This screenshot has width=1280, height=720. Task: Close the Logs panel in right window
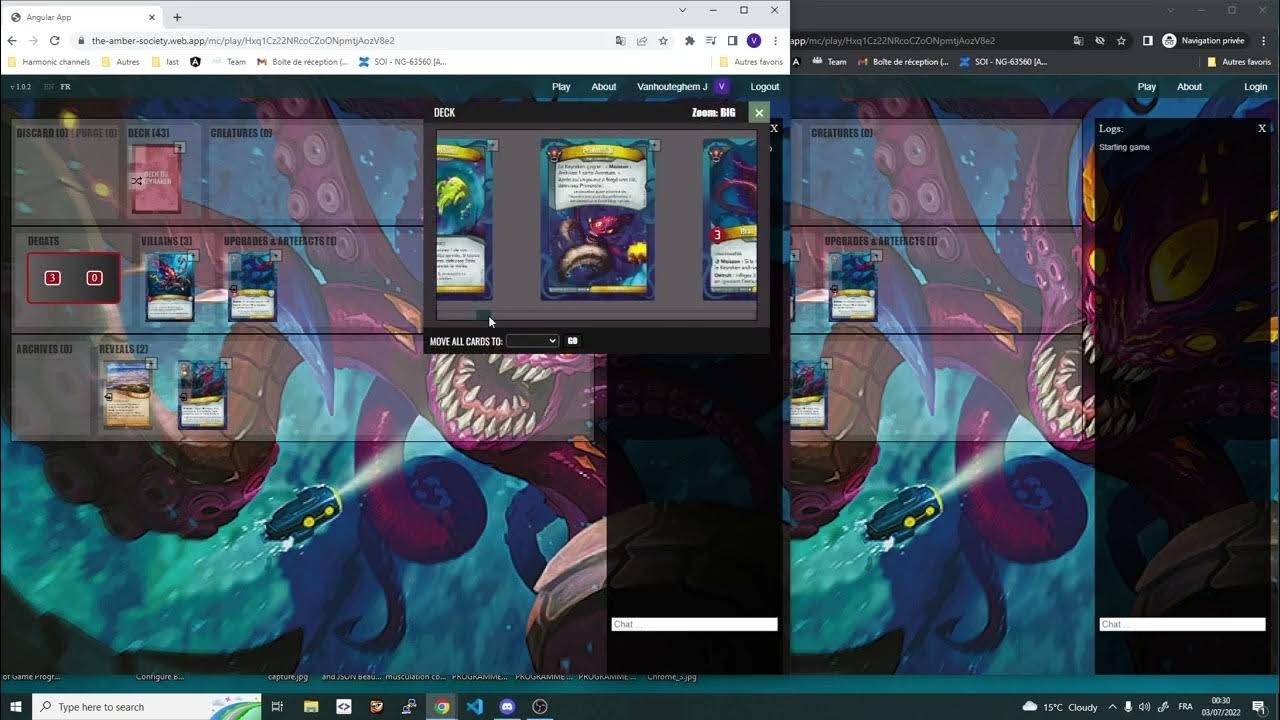1262,128
